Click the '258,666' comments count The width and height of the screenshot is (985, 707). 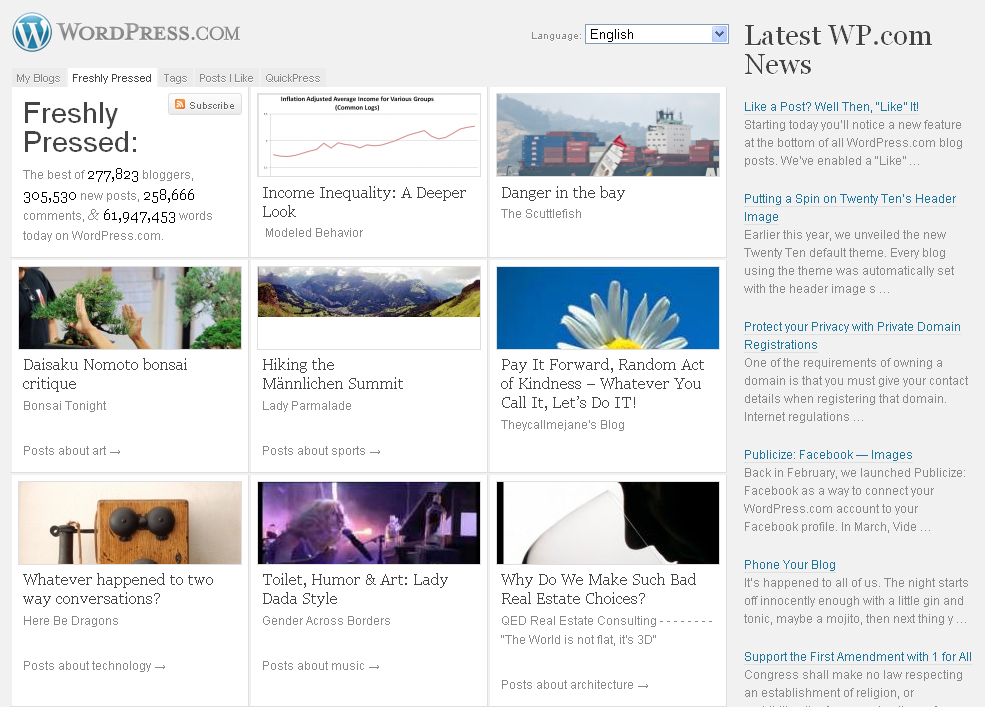pyautogui.click(x=169, y=195)
